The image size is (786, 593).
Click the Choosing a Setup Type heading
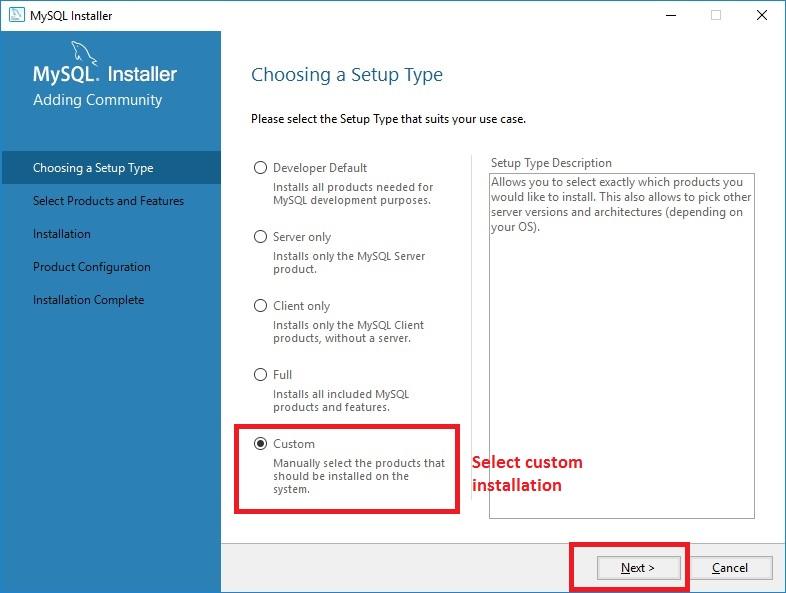pos(347,75)
